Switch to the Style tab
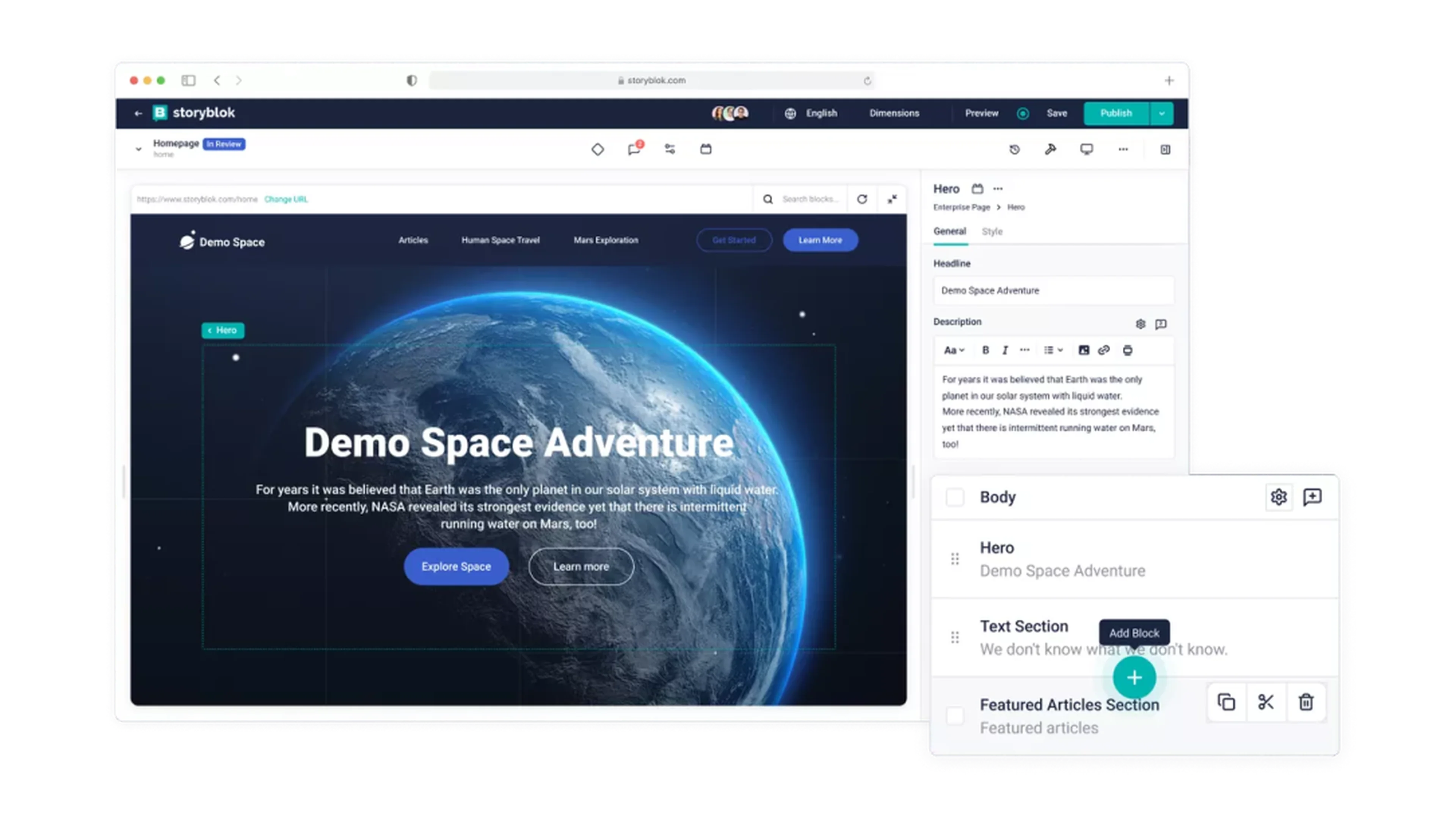The width and height of the screenshot is (1456, 819). click(992, 232)
